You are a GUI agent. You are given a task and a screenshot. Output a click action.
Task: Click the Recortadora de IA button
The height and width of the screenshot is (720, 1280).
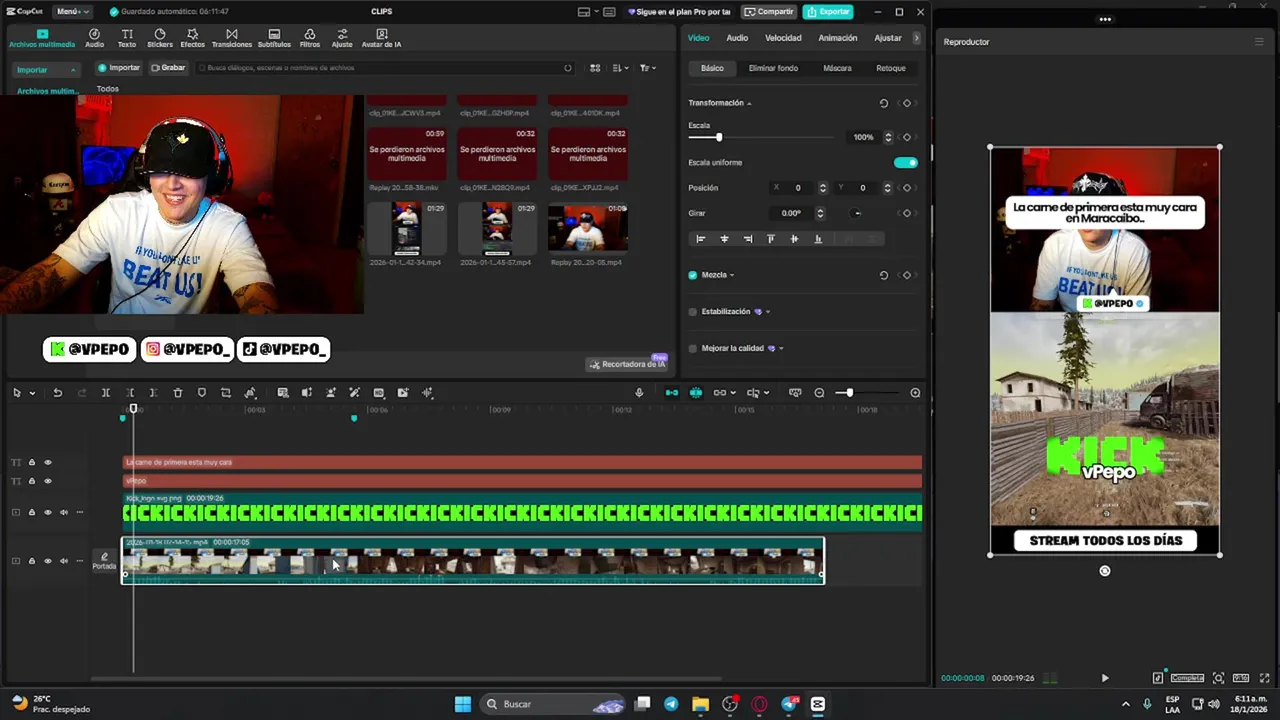[x=627, y=364]
